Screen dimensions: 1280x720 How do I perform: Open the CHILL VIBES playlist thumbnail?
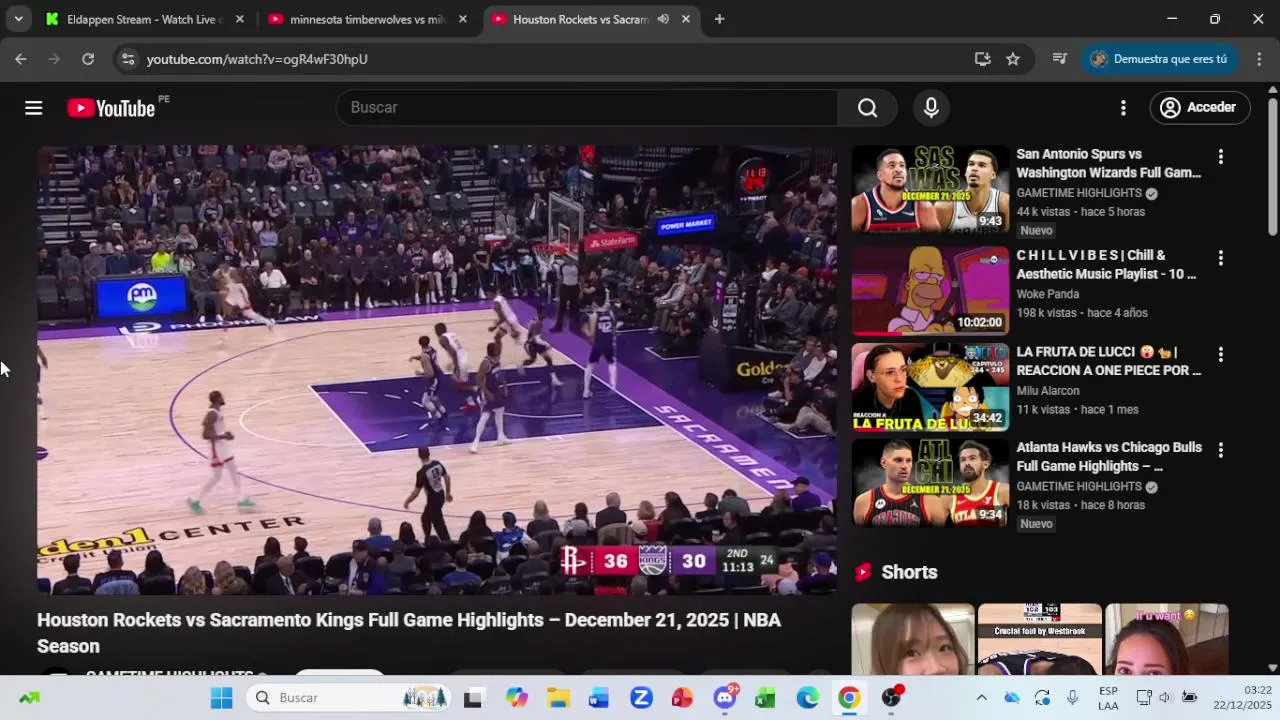coord(930,290)
